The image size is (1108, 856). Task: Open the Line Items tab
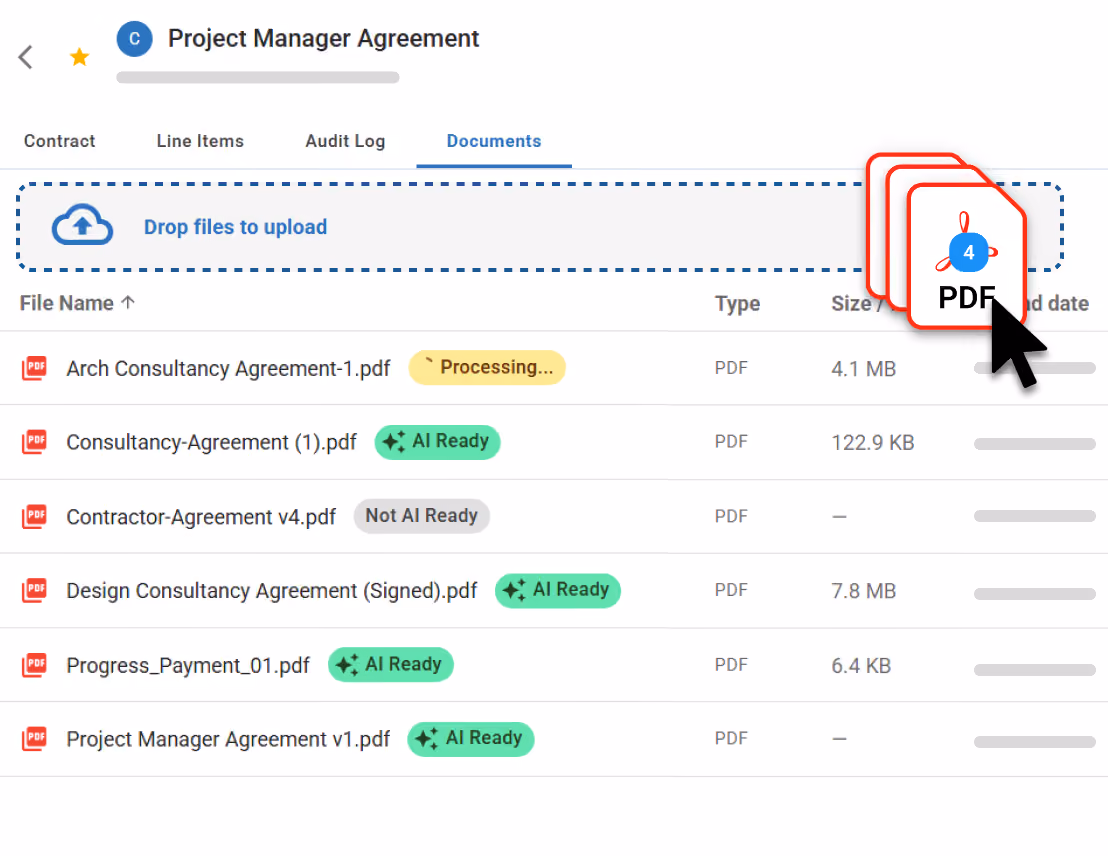pyautogui.click(x=200, y=141)
